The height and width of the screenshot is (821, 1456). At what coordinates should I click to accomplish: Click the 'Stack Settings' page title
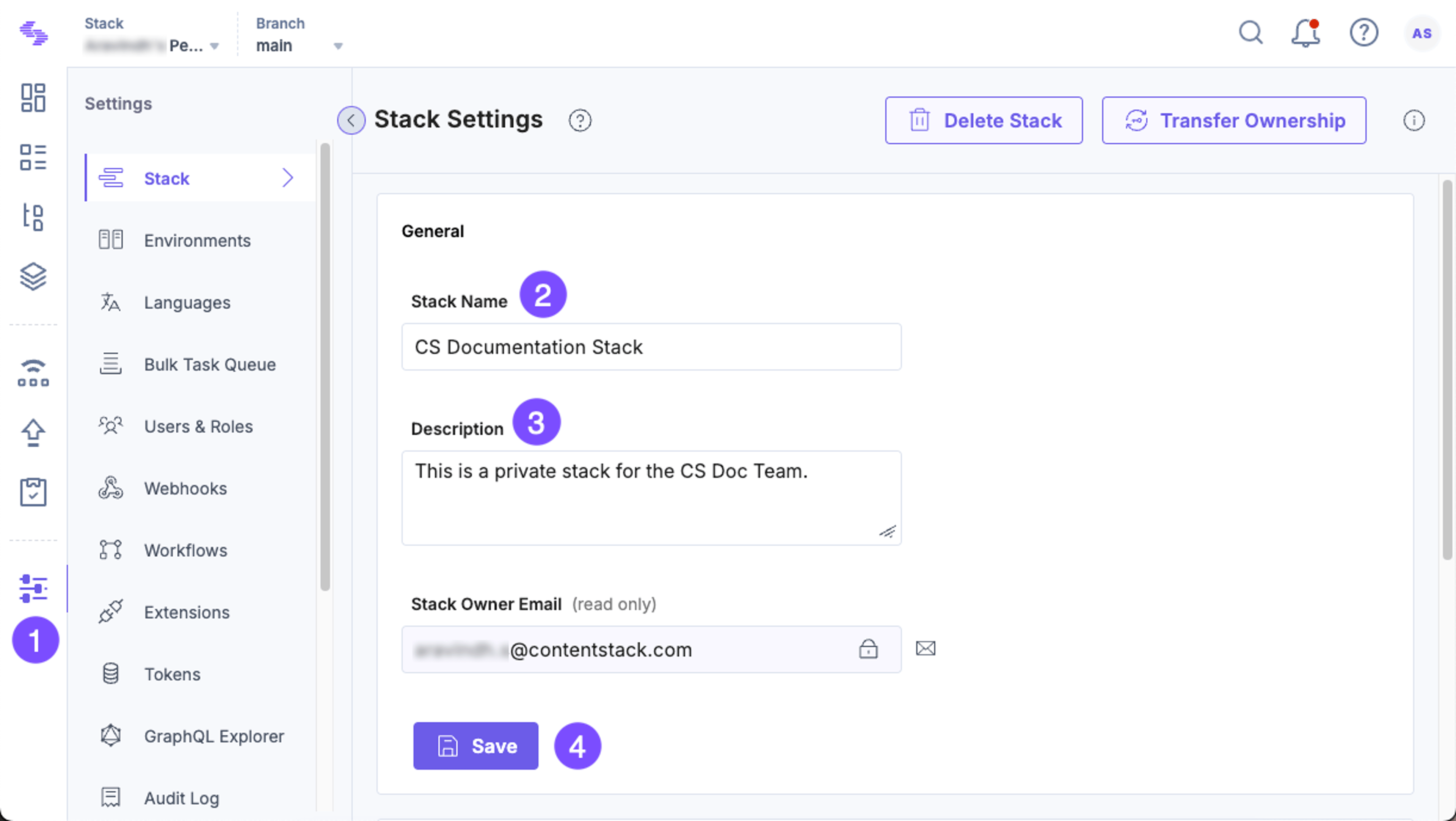458,119
